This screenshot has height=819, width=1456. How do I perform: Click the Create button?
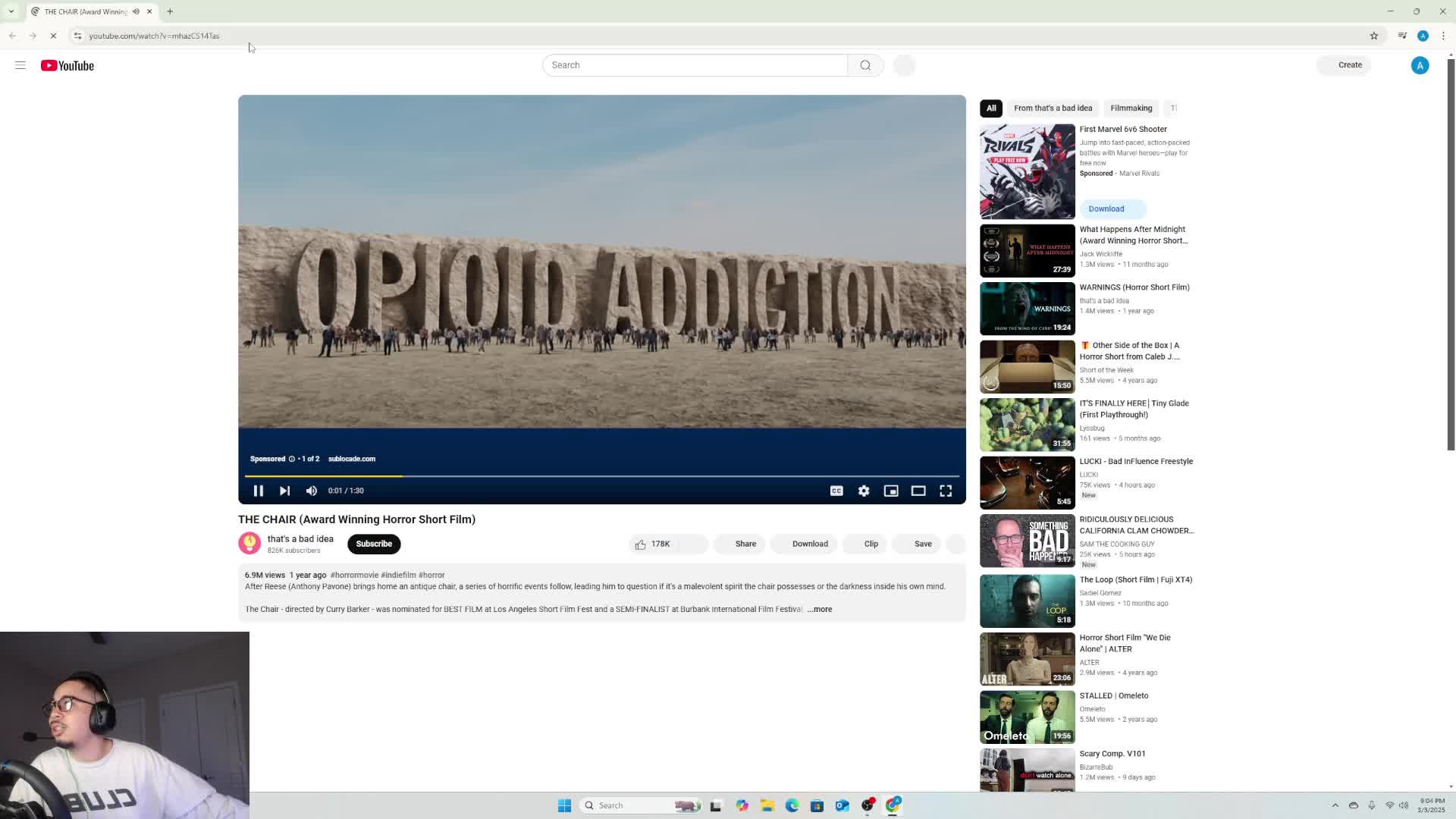[x=1344, y=65]
